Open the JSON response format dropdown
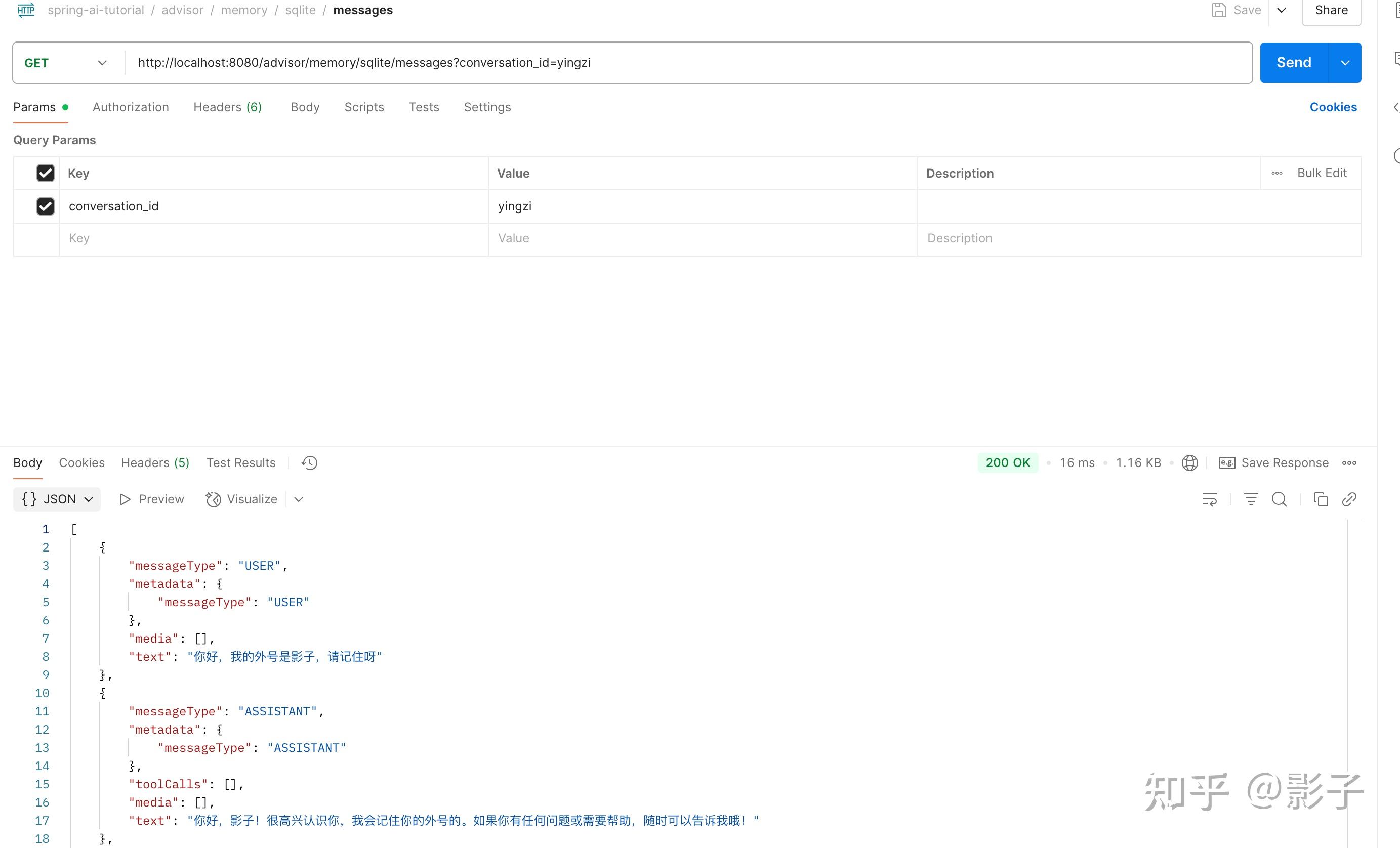This screenshot has width=1400, height=848. coord(56,499)
